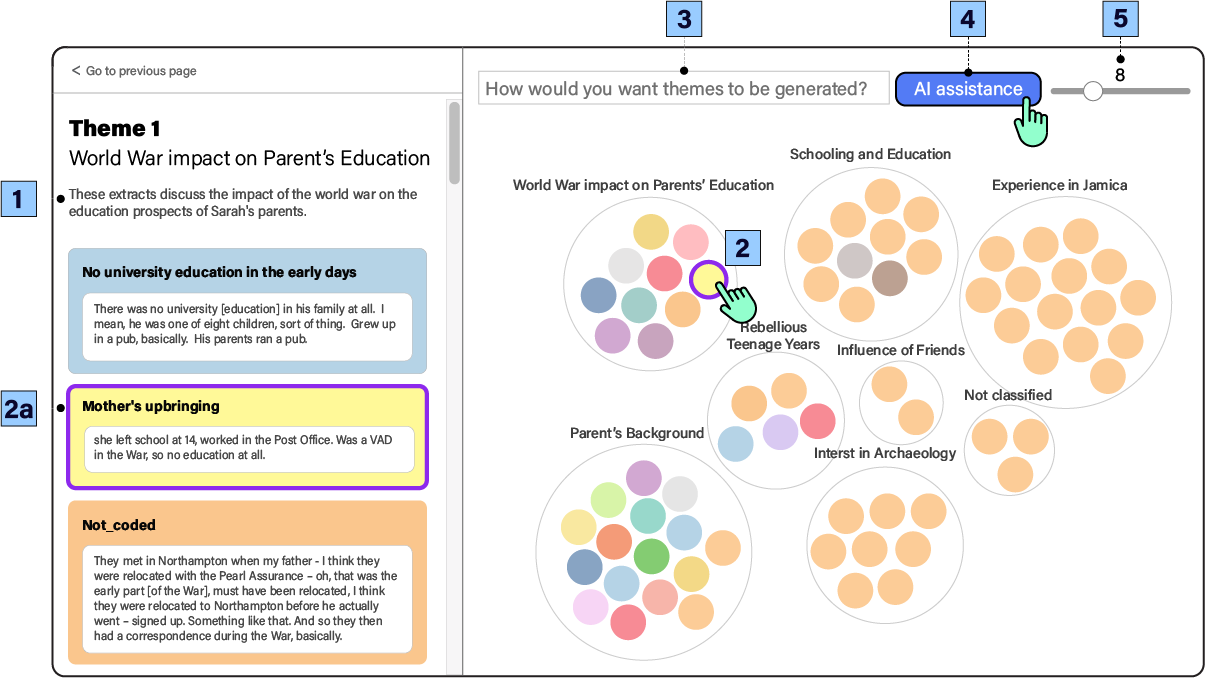Select the red bubble in Parent's Background cluster
1205x678 pixels.
(628, 622)
